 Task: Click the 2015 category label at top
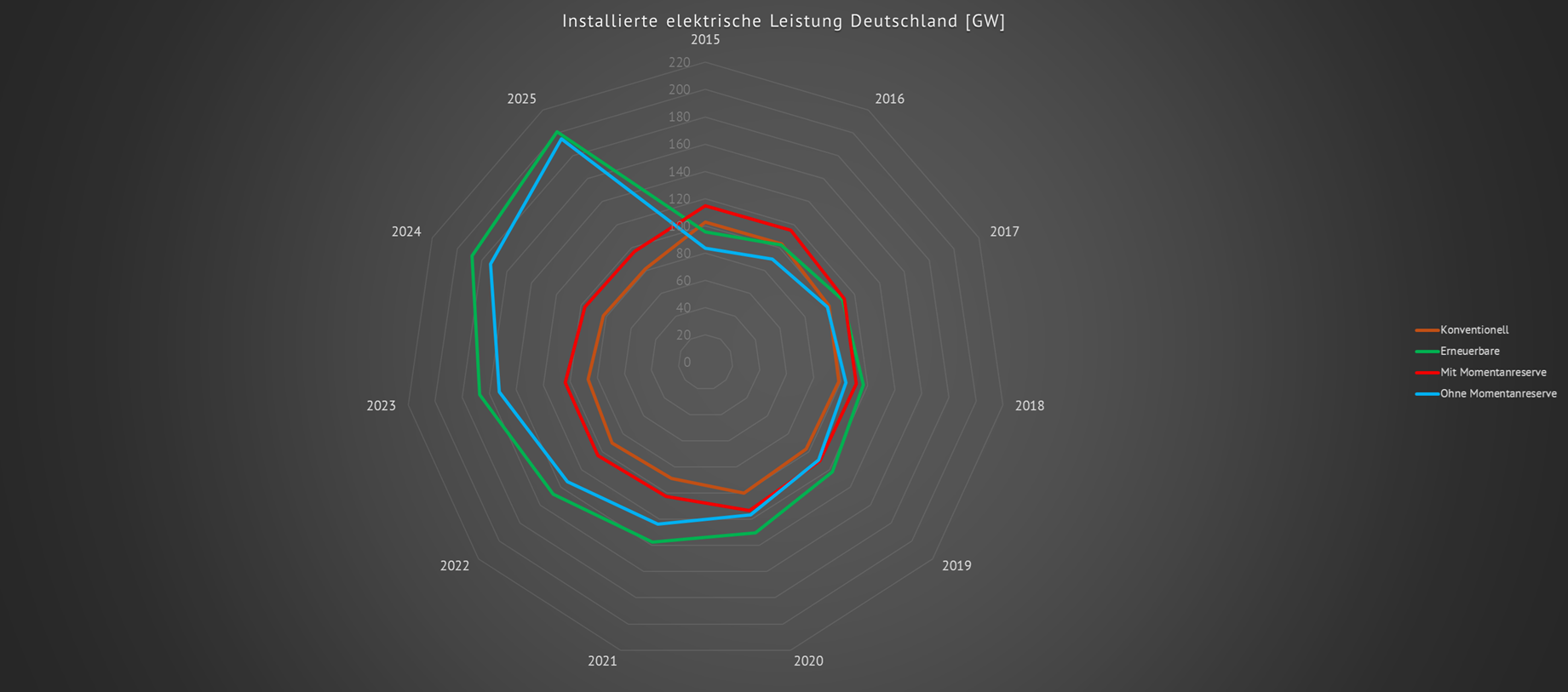point(705,40)
